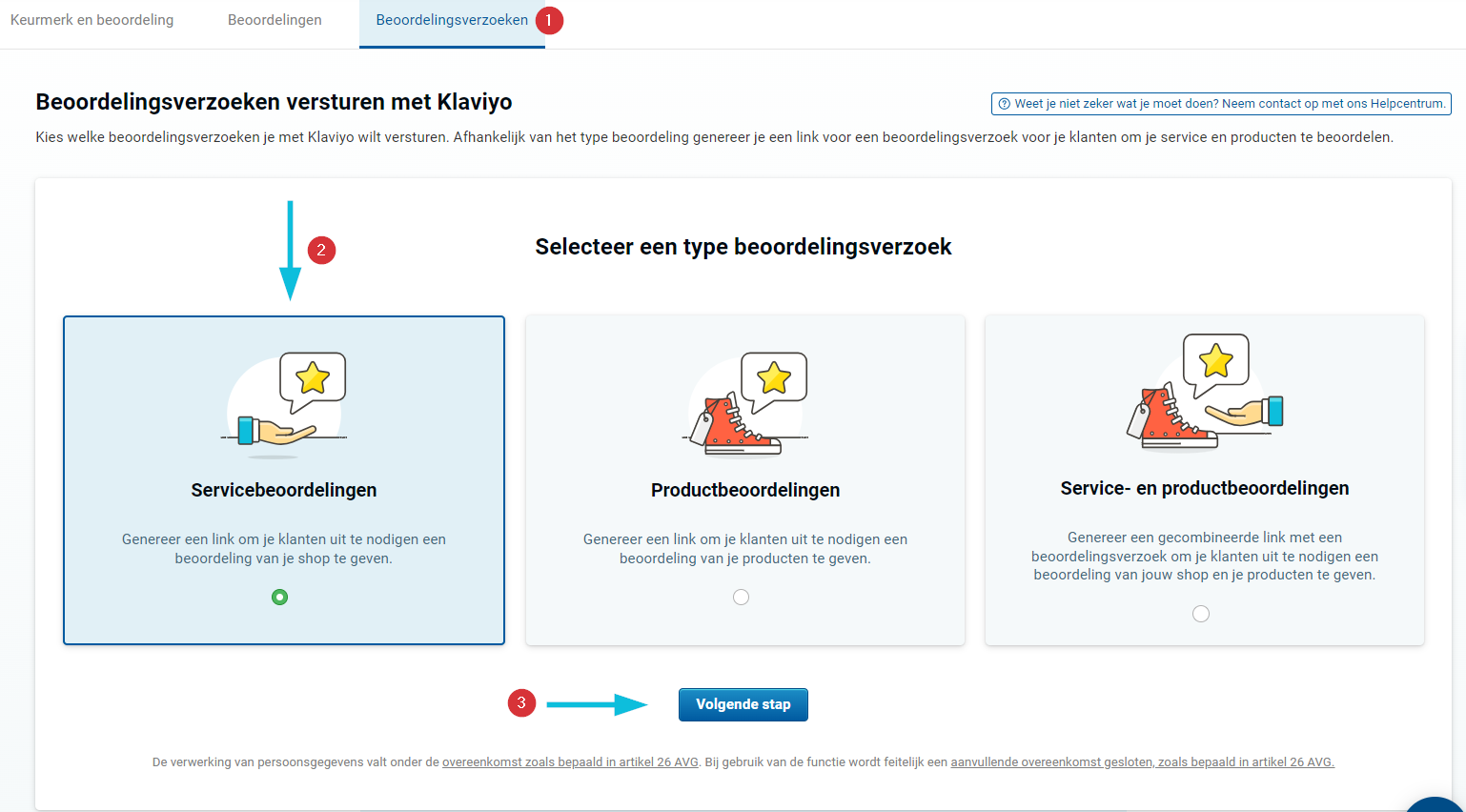This screenshot has height=812, width=1466.
Task: Click the heading 'Beoordelingsverzoeken versturen met Klaviyo'
Action: click(x=274, y=102)
